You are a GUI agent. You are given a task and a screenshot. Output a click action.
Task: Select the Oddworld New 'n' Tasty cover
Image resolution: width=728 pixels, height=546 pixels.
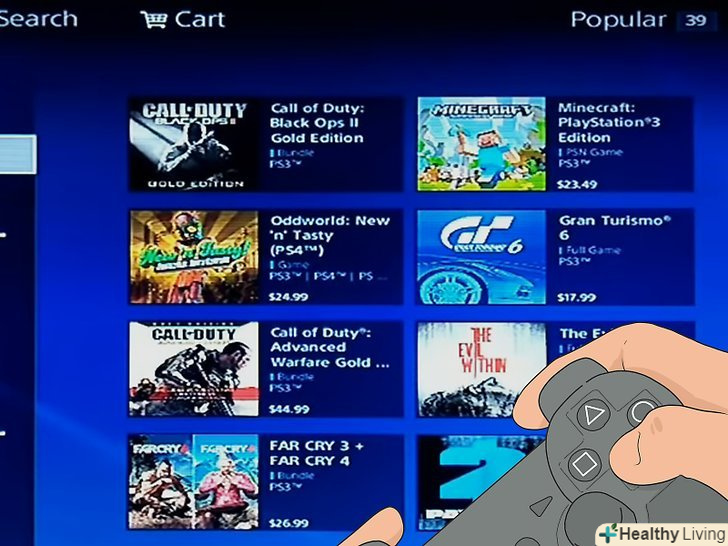(x=195, y=257)
